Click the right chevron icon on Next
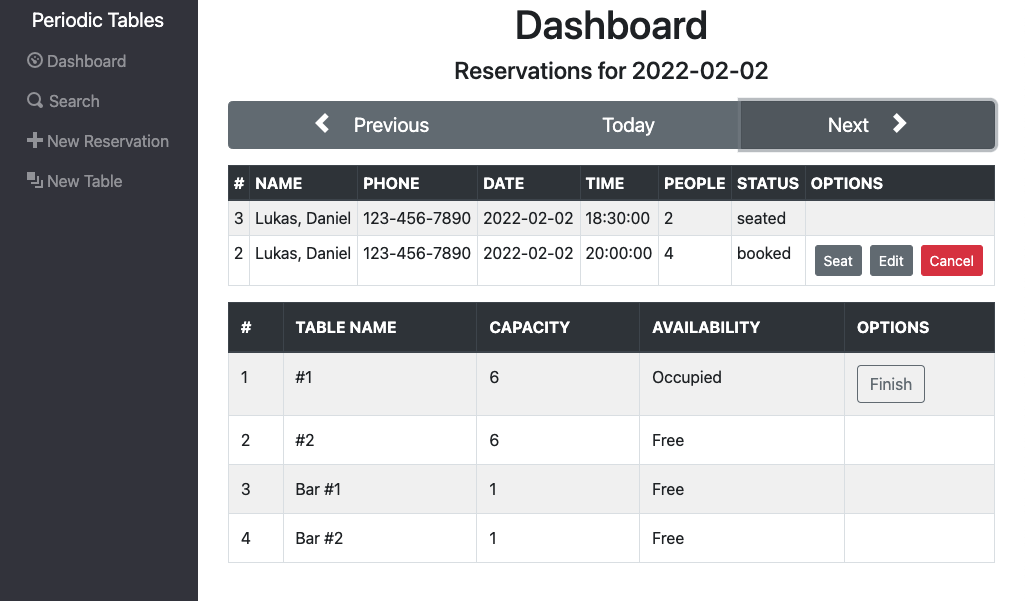The height and width of the screenshot is (601, 1025). tap(899, 123)
